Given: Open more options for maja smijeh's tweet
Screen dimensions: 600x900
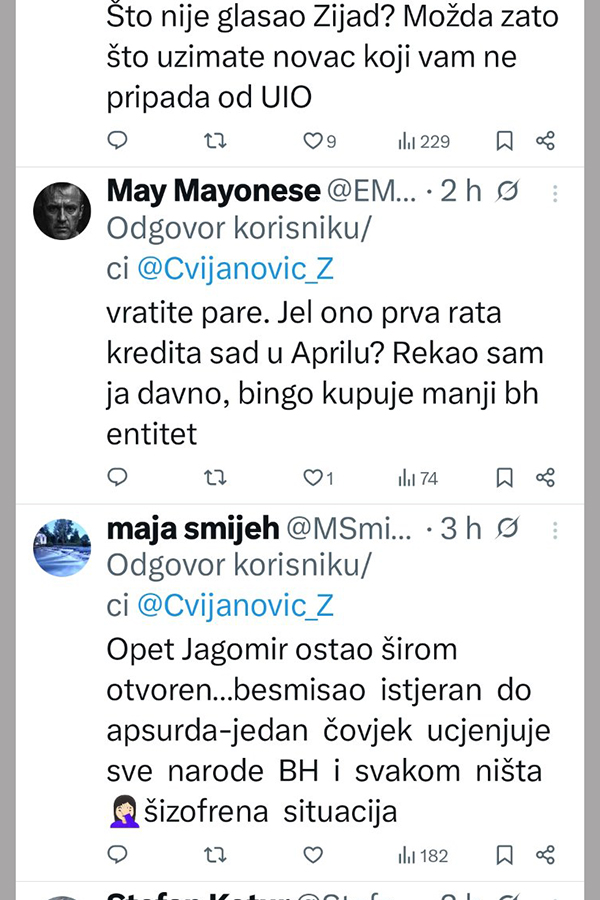Looking at the screenshot, I should (x=556, y=529).
